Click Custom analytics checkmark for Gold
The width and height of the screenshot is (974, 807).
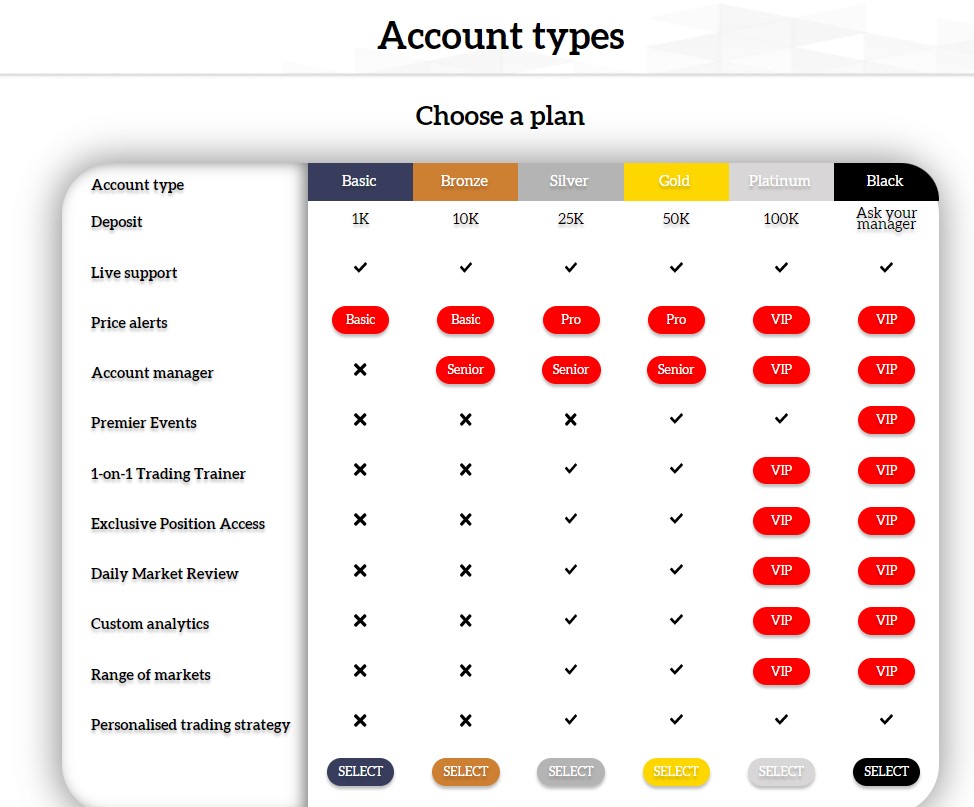point(676,619)
